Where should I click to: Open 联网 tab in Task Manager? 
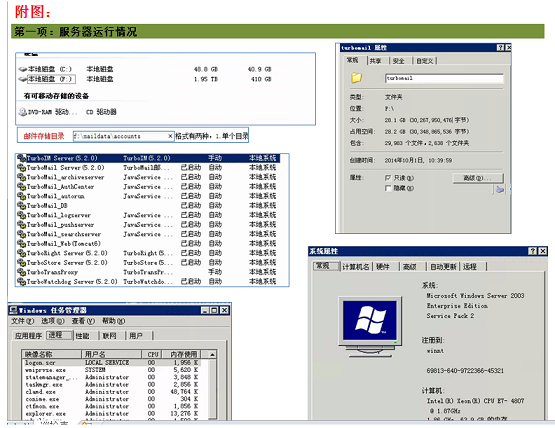[x=109, y=336]
